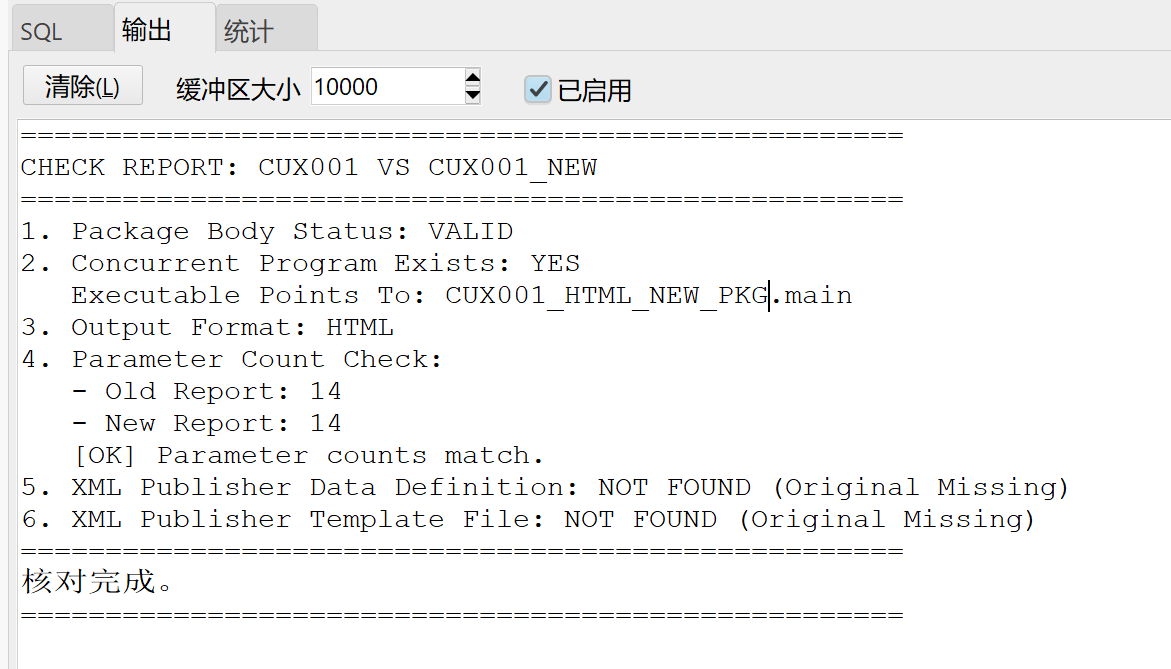Click the 清除(L) button to clear output

click(x=82, y=85)
